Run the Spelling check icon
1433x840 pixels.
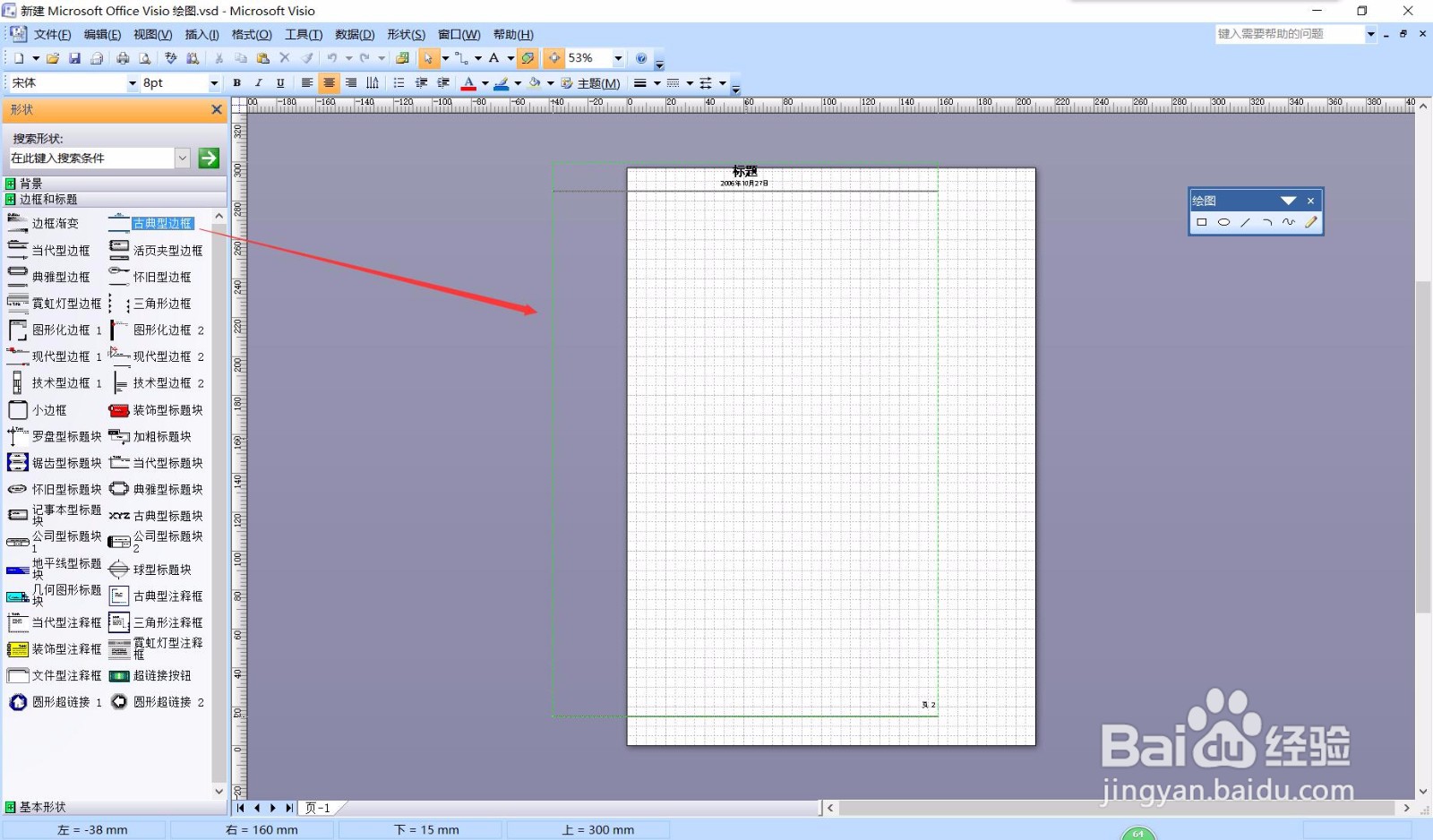pyautogui.click(x=171, y=58)
